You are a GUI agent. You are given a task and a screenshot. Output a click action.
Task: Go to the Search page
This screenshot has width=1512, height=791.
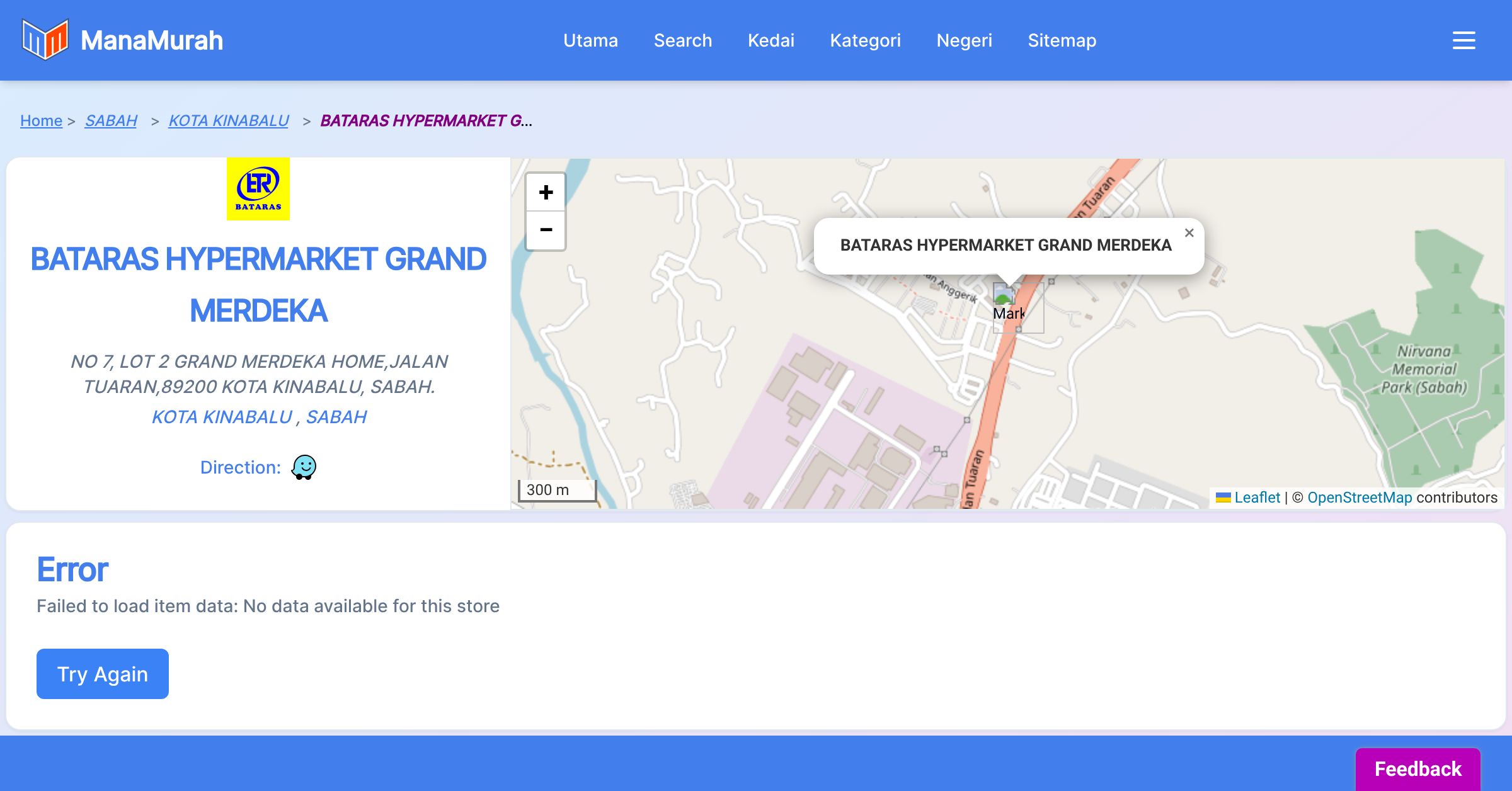682,40
